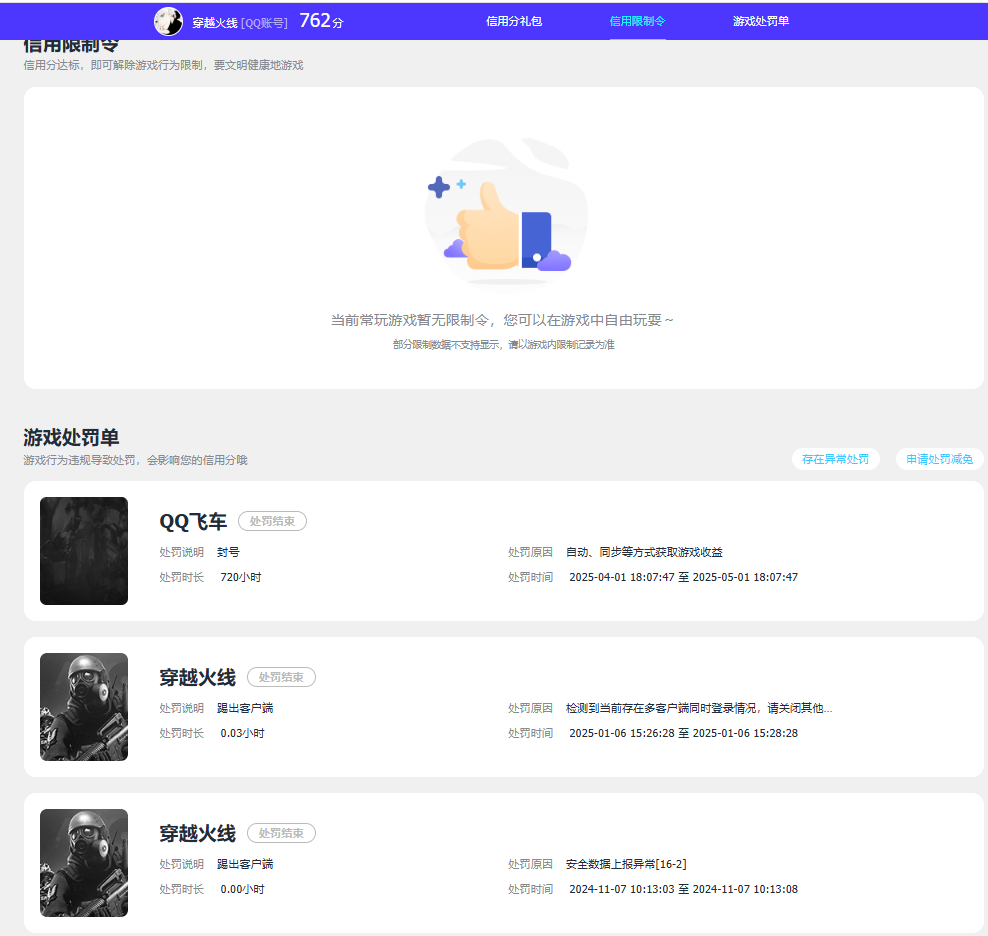Click the 762分 credit score
The width and height of the screenshot is (988, 936).
(321, 21)
